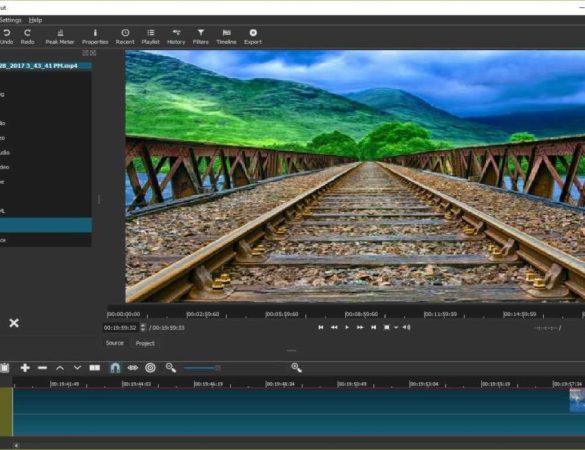Screen dimensions: 585x450
Task: Click the Overwrite down-chevron timeline icon
Action: (77, 368)
